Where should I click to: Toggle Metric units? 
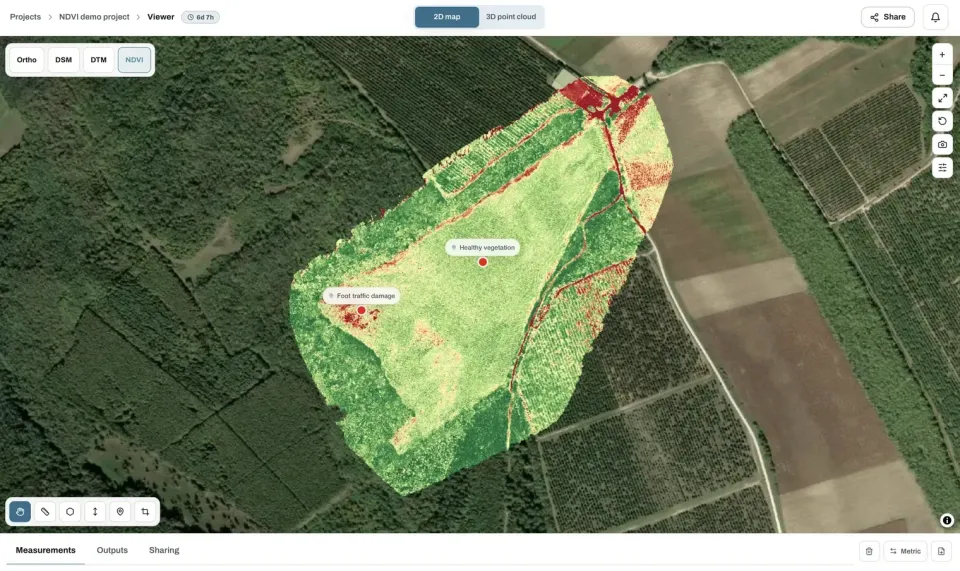coord(905,551)
